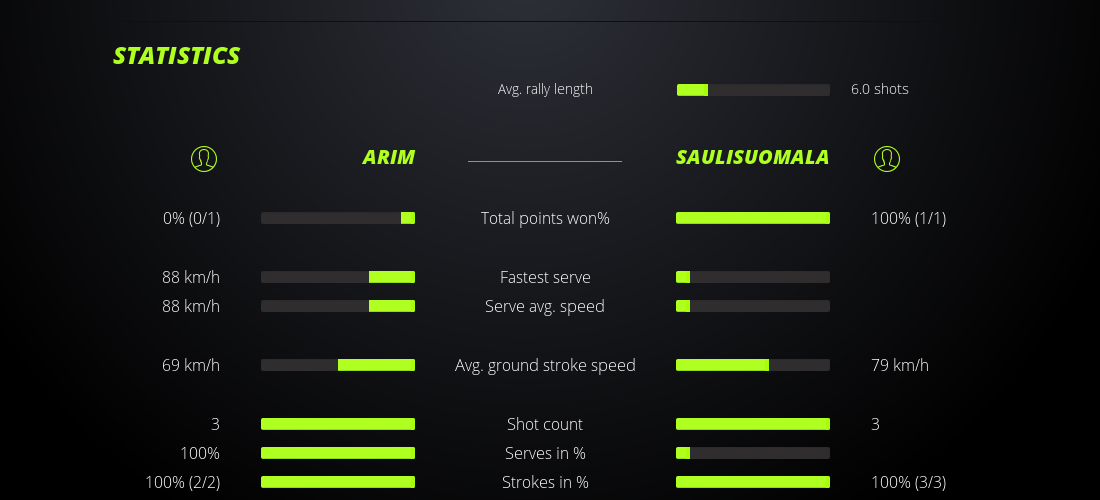Click SAULISUOMALA's total points won bar
Image resolution: width=1100 pixels, height=500 pixels.
[753, 218]
